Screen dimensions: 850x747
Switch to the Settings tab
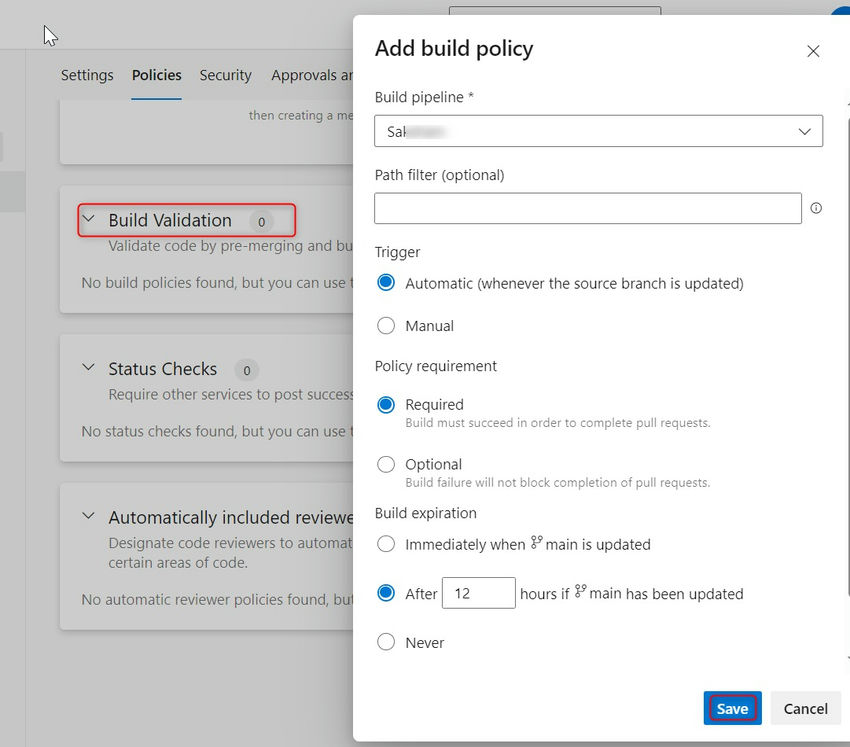[87, 75]
